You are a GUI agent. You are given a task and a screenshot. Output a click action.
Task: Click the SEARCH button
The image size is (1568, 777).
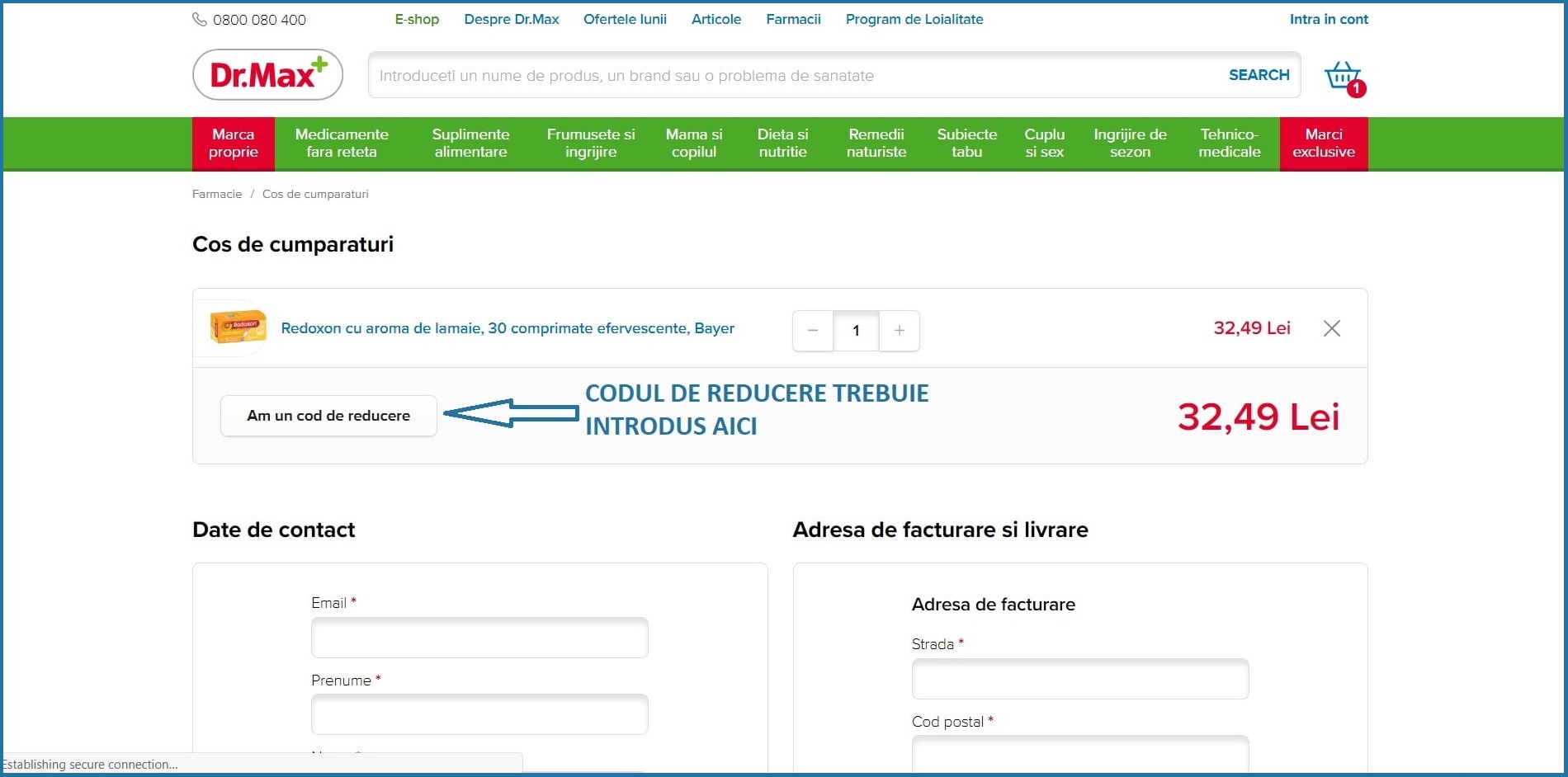pos(1259,75)
